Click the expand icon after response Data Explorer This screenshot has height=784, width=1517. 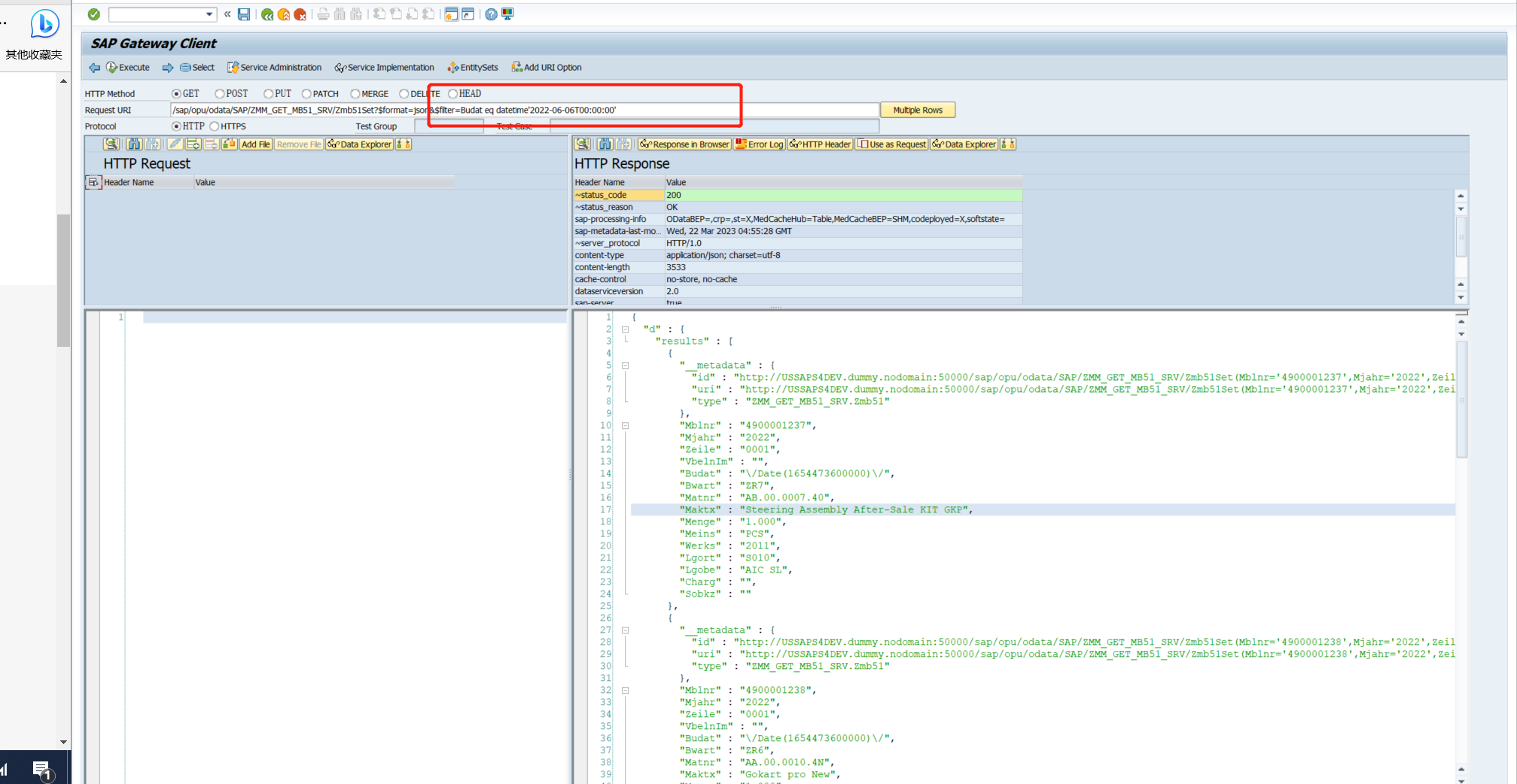point(1008,144)
